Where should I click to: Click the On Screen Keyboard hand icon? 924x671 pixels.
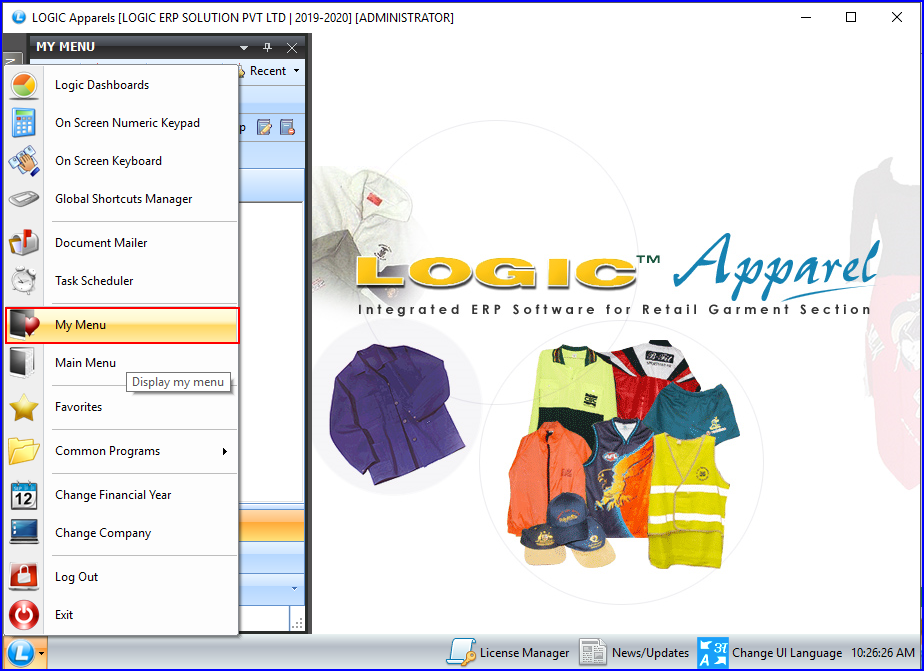pyautogui.click(x=24, y=161)
